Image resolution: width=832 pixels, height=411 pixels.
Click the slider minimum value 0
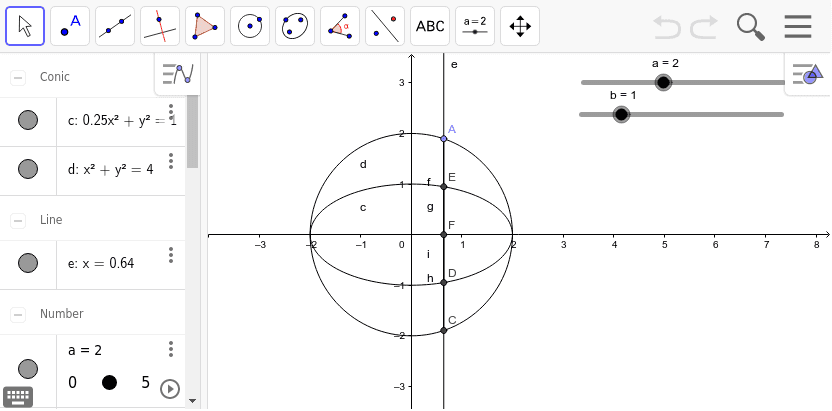tap(72, 382)
